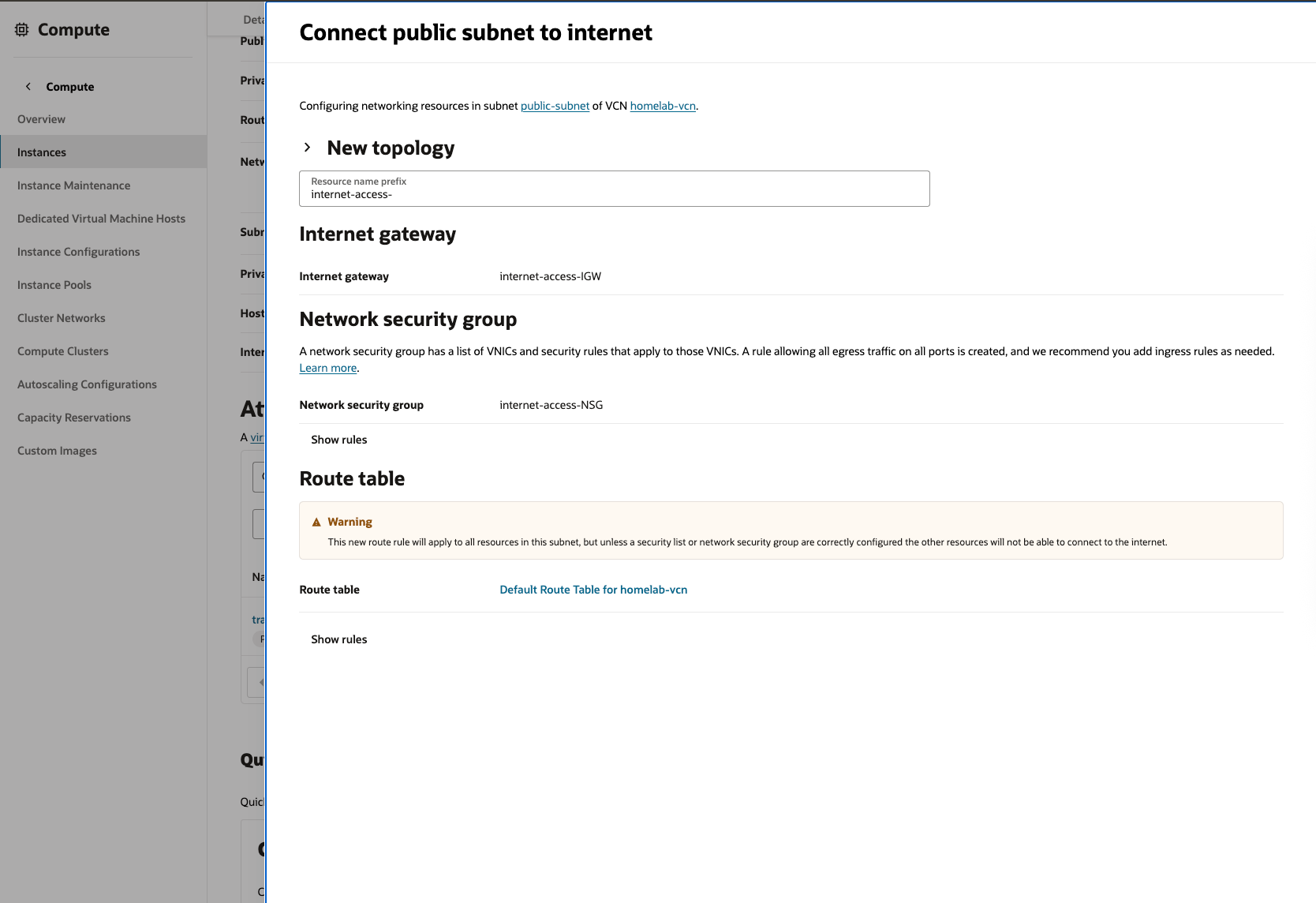Select Instances in the sidebar
Screen dimensions: 1316x903
(42, 152)
